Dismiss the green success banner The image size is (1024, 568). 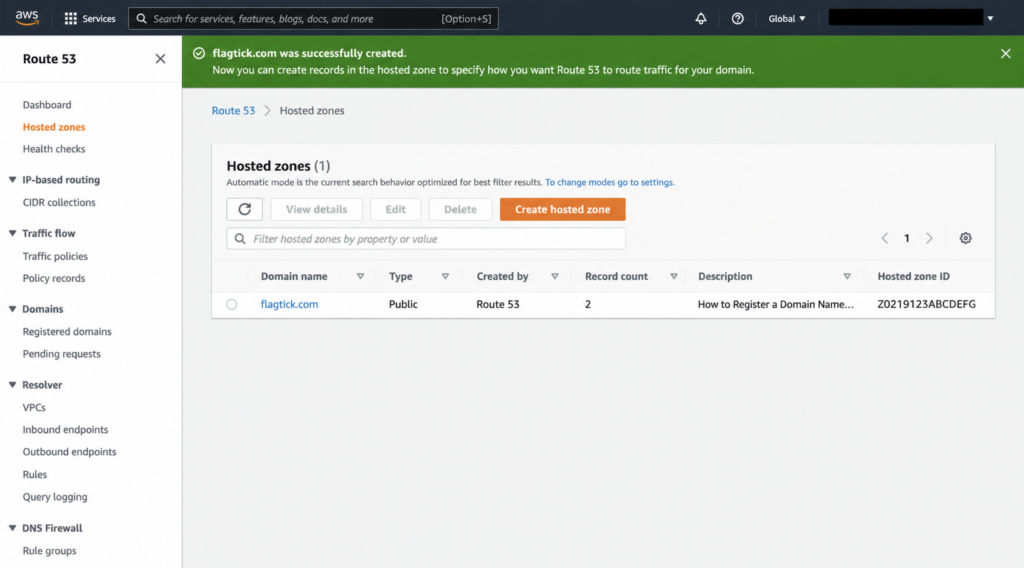click(1006, 54)
